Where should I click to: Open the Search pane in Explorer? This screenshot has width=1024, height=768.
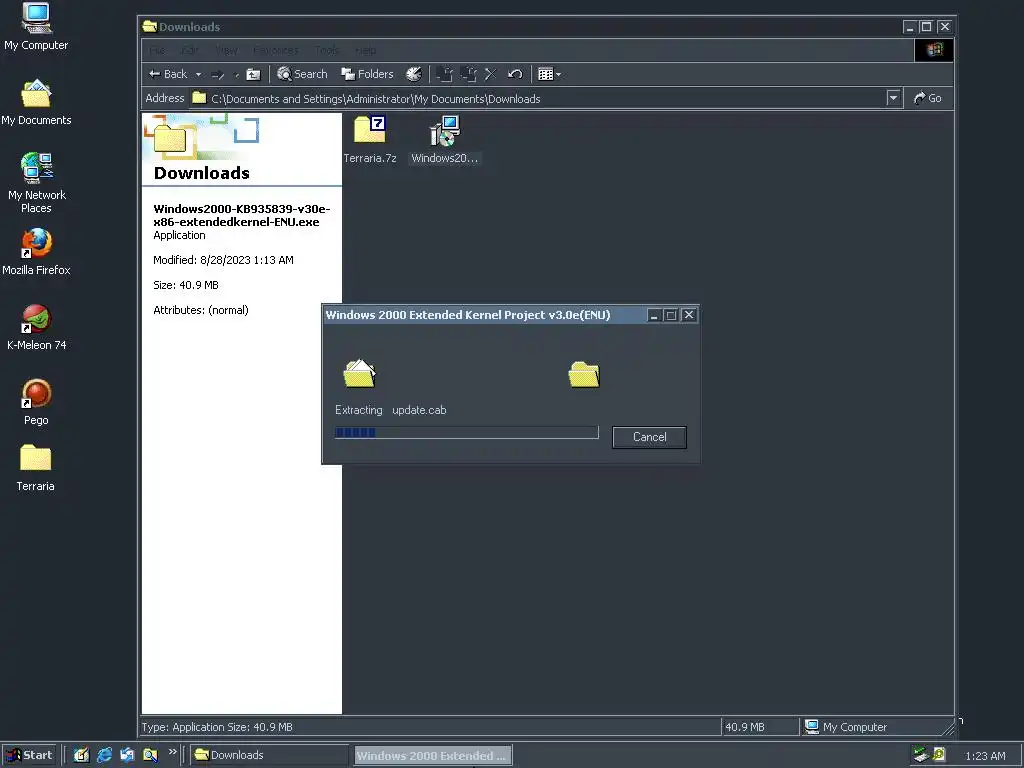[302, 74]
